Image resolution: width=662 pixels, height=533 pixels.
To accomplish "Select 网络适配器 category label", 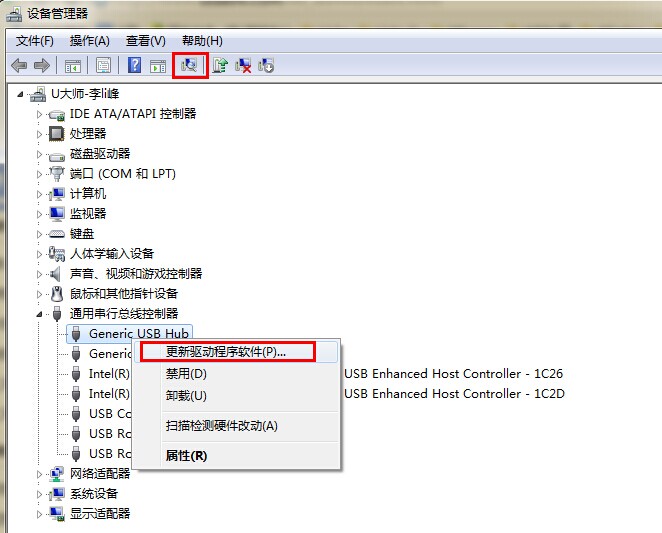I will pyautogui.click(x=100, y=474).
